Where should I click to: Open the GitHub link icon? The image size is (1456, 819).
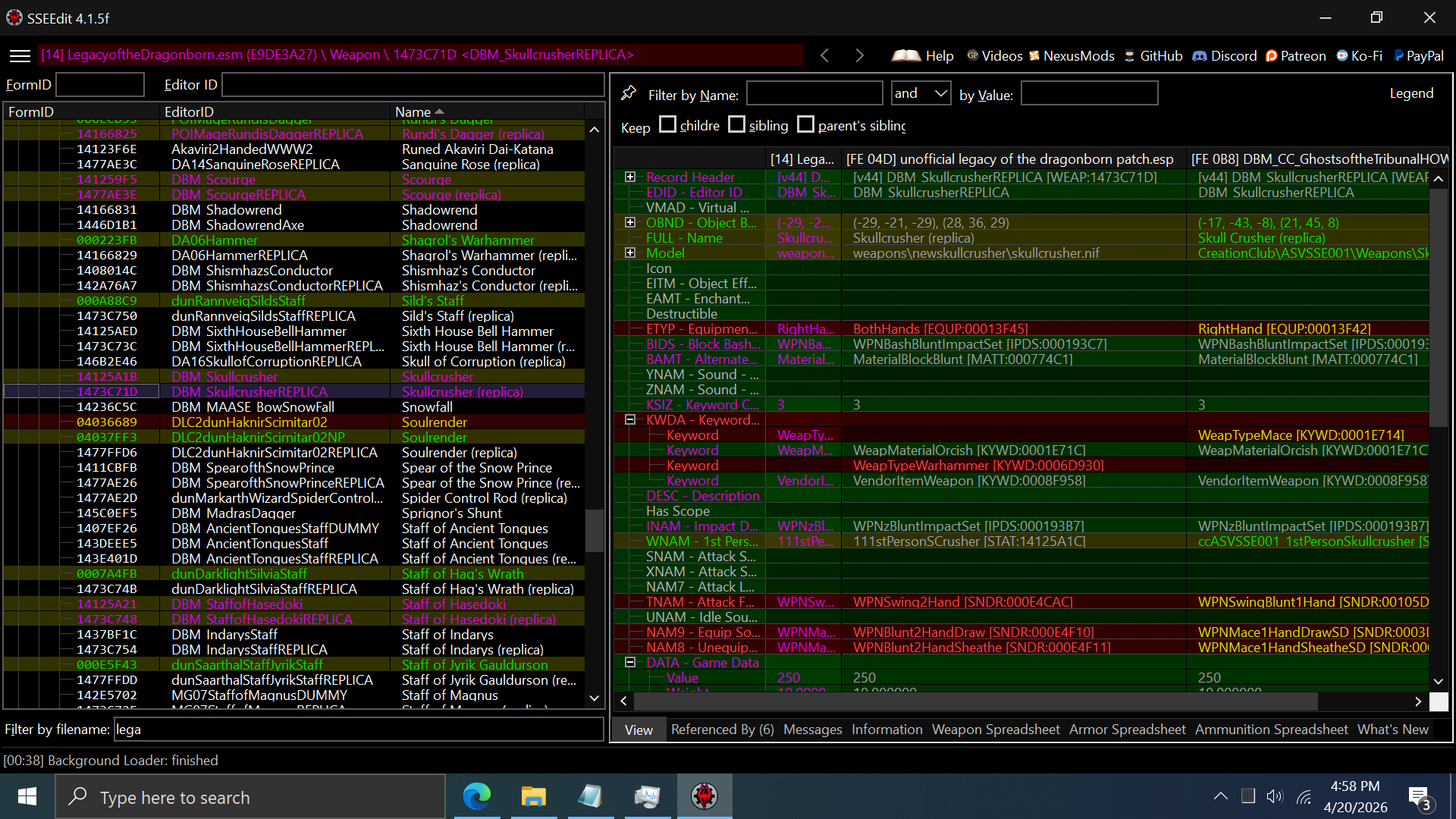tap(1129, 56)
